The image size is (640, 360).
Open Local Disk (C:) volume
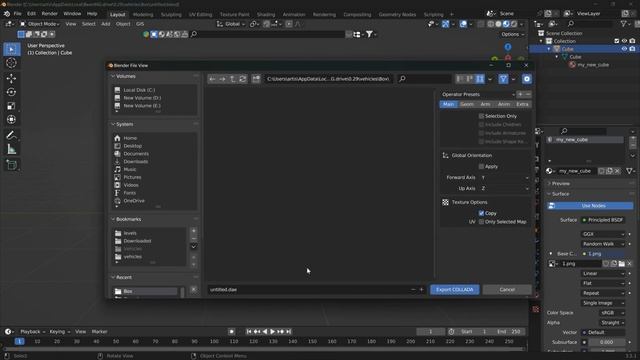point(139,90)
